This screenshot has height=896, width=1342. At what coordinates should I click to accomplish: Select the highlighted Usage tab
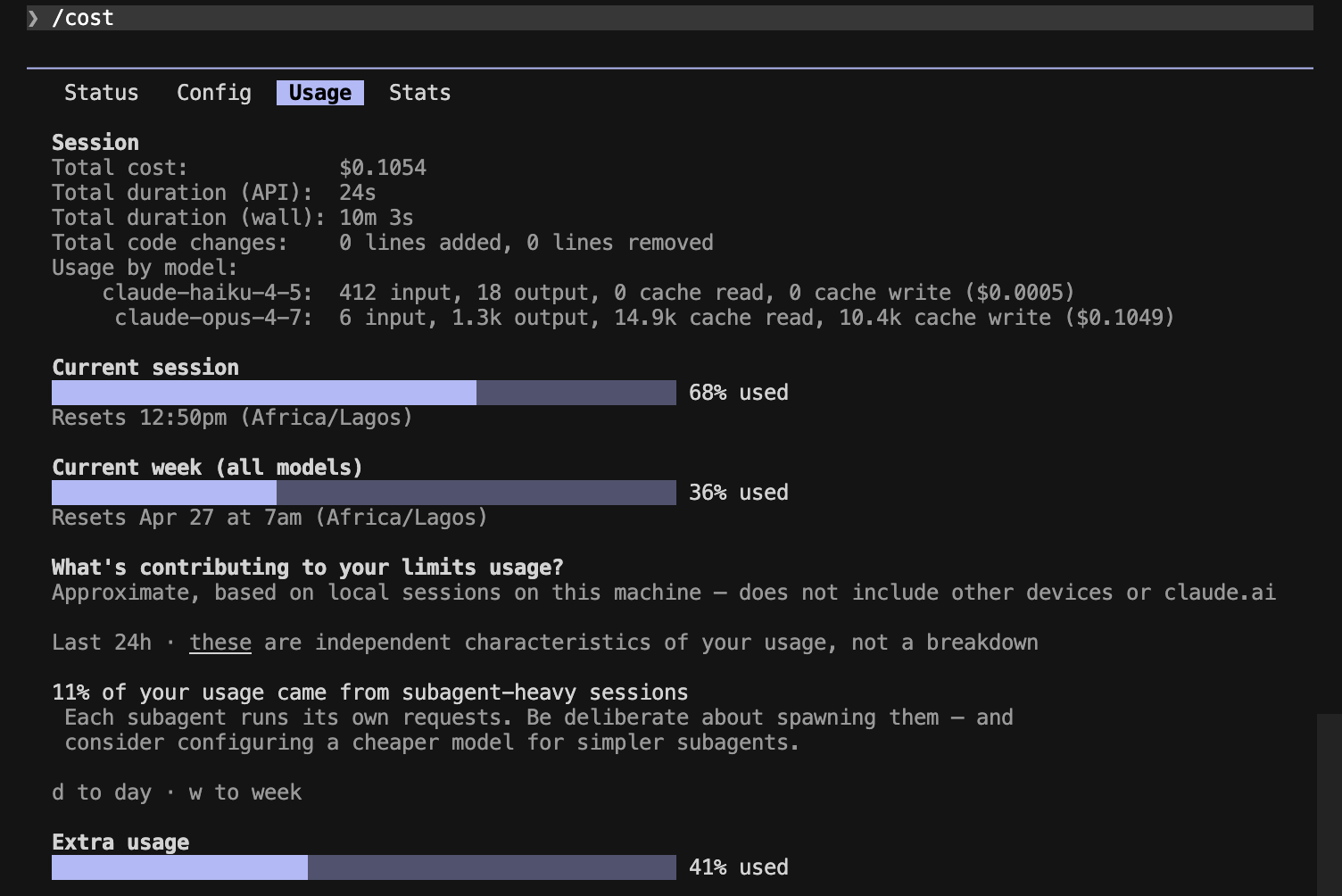[x=320, y=93]
